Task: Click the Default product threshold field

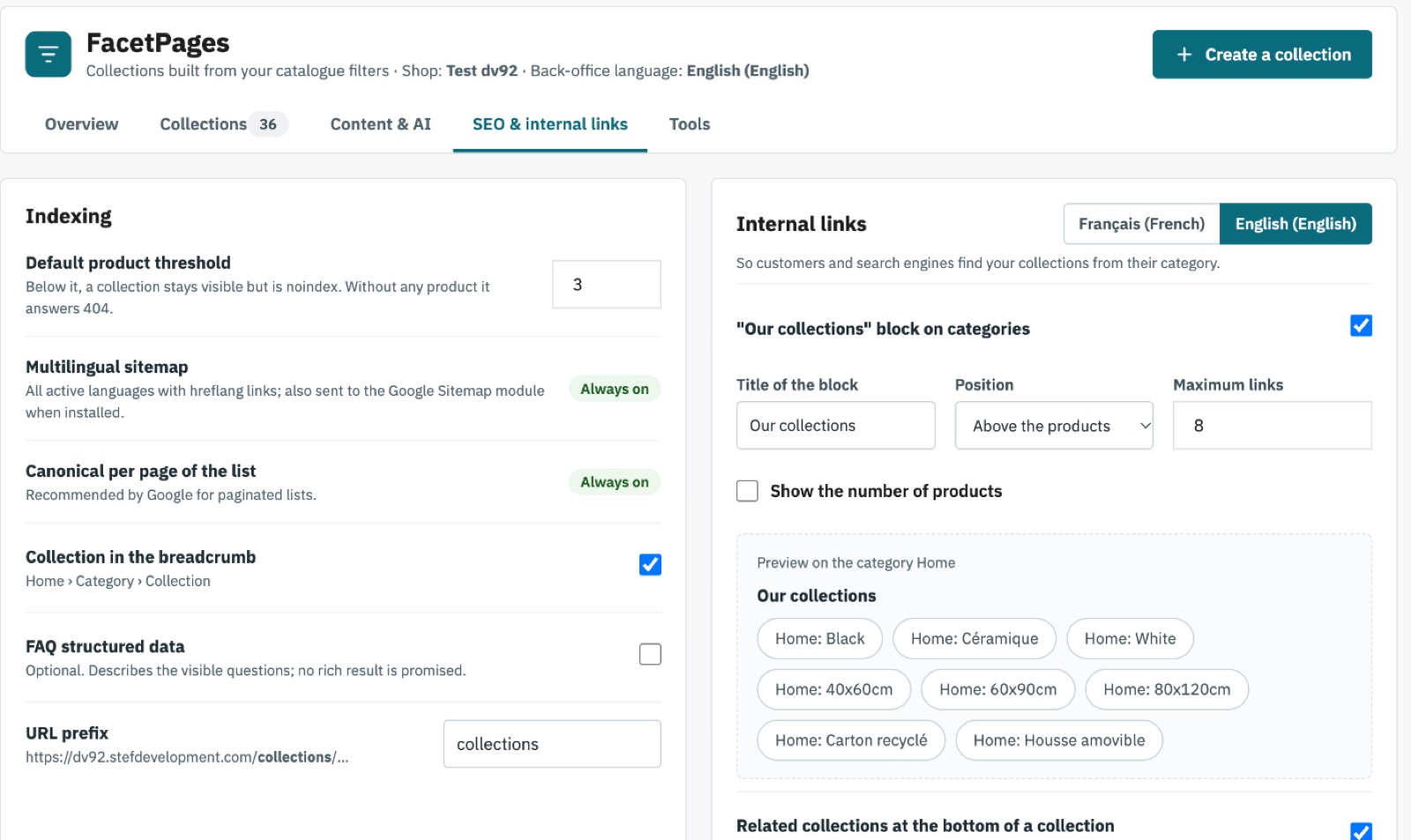Action: coord(607,285)
